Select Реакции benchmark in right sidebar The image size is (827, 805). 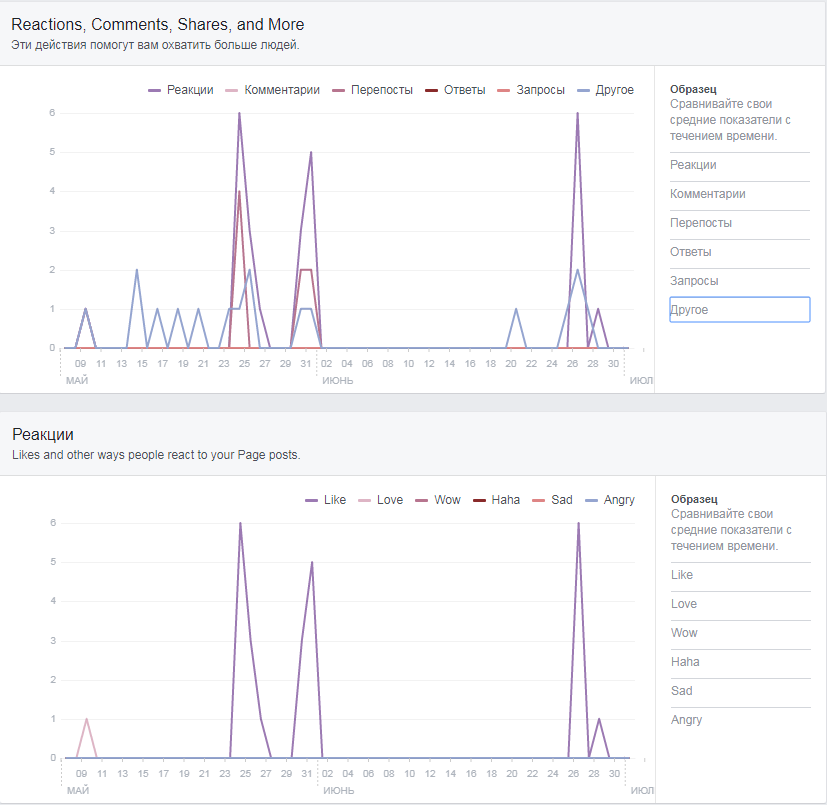point(693,165)
